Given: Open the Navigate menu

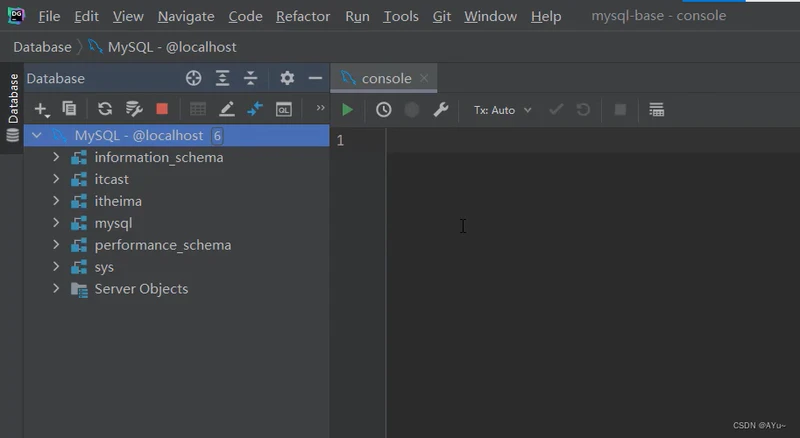Looking at the screenshot, I should pos(186,16).
